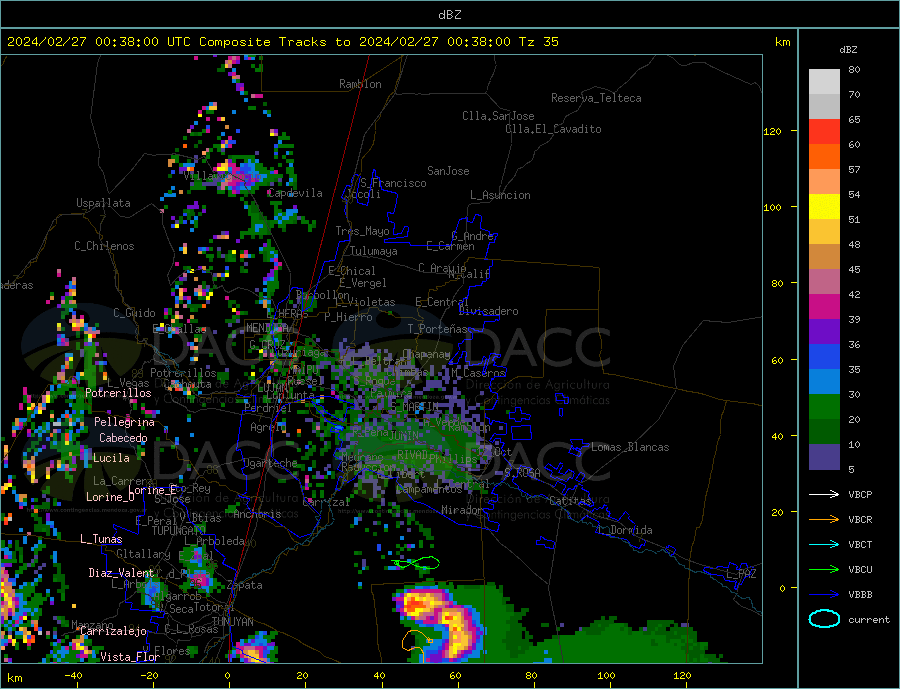Click the white VBCP arrow legend icon

824,494
